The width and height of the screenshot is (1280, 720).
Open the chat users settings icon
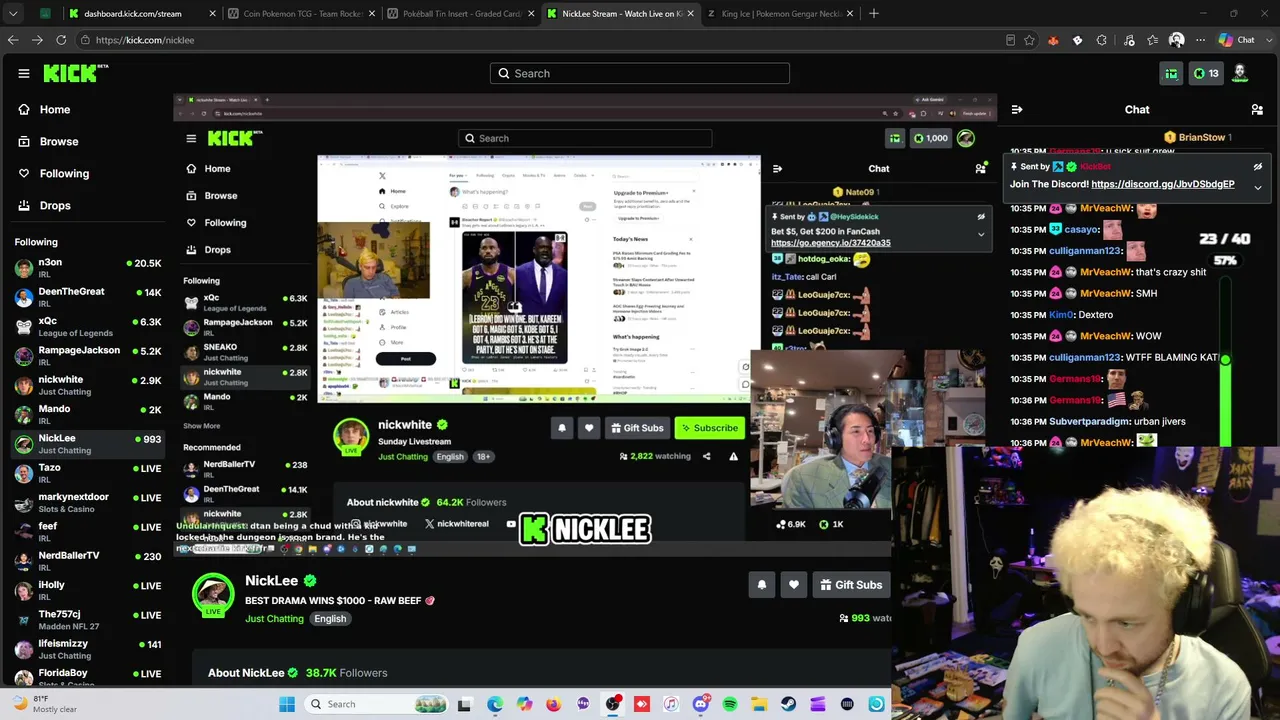[1257, 109]
